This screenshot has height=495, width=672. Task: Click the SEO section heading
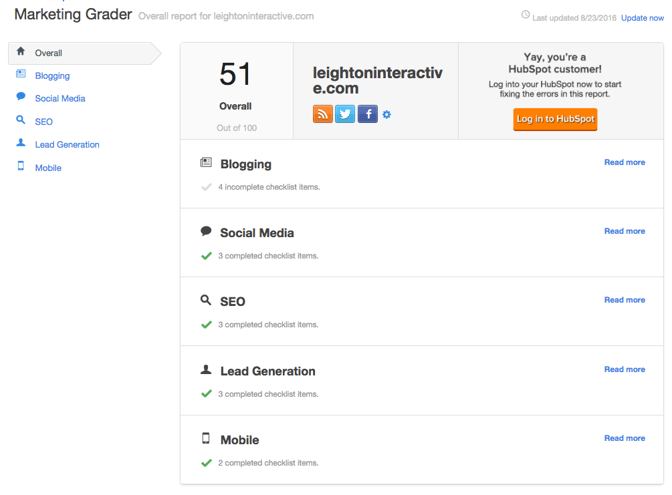click(x=233, y=302)
